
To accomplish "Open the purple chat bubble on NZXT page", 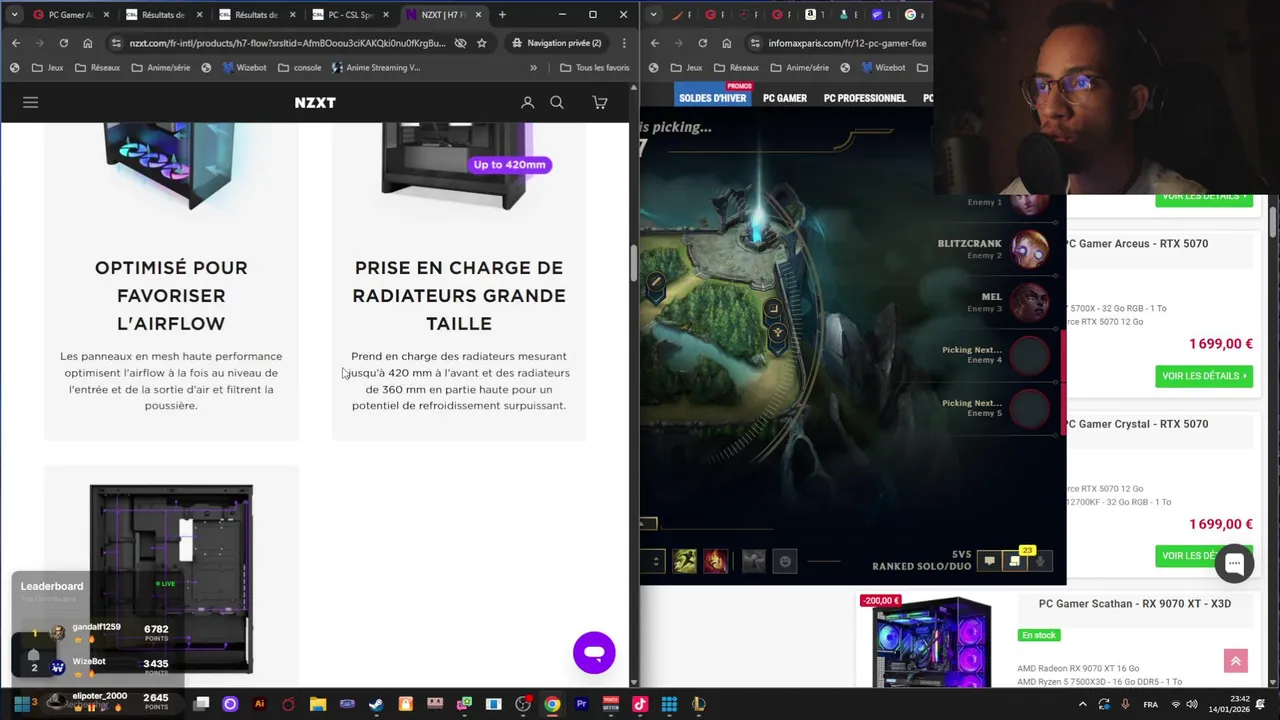I will tap(594, 653).
